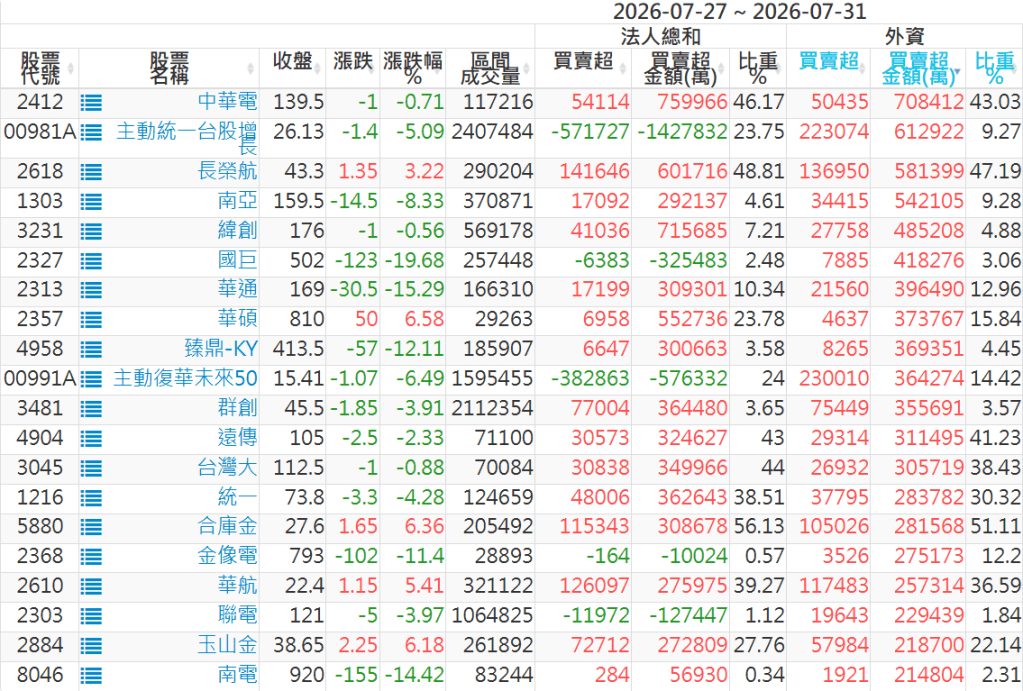Sort by 法人總和 買賣超 column header
This screenshot has height=691, width=1023.
coord(583,69)
